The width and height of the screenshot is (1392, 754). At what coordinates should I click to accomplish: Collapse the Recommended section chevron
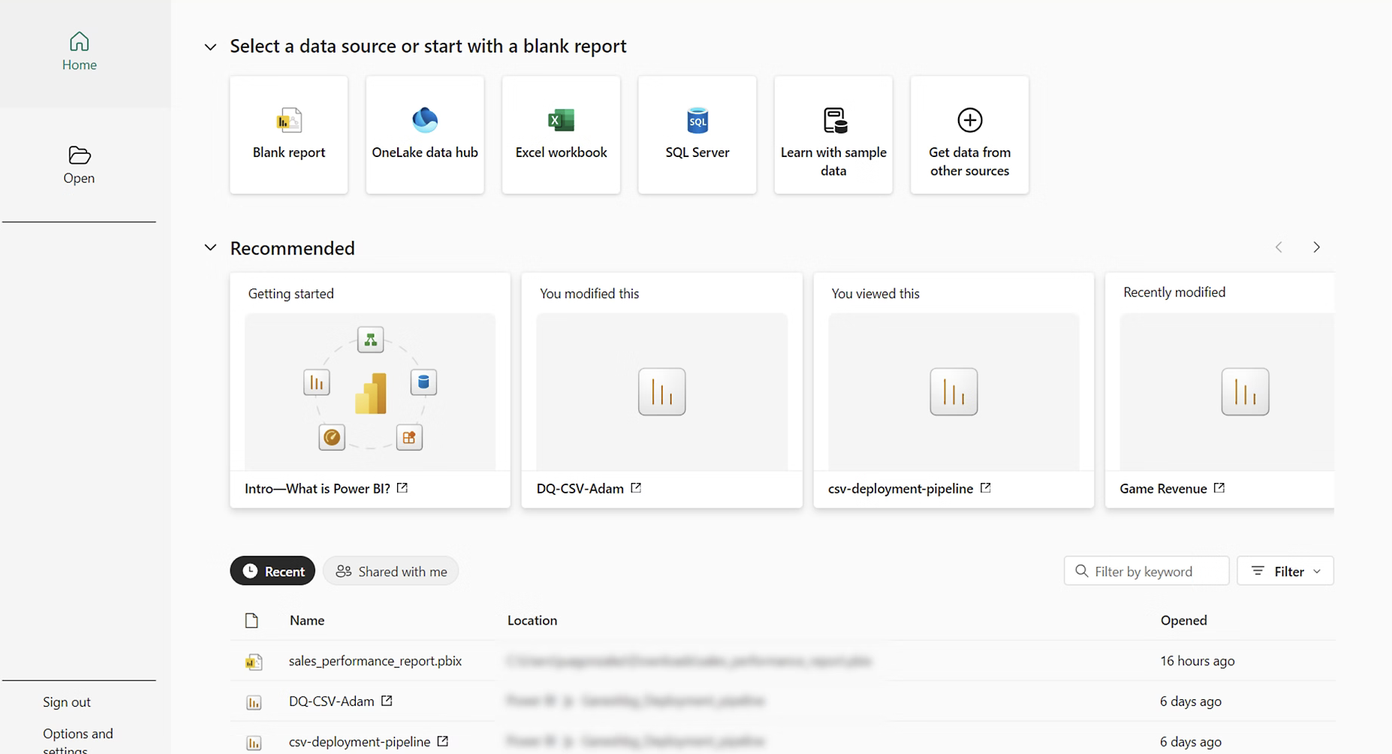pyautogui.click(x=210, y=248)
